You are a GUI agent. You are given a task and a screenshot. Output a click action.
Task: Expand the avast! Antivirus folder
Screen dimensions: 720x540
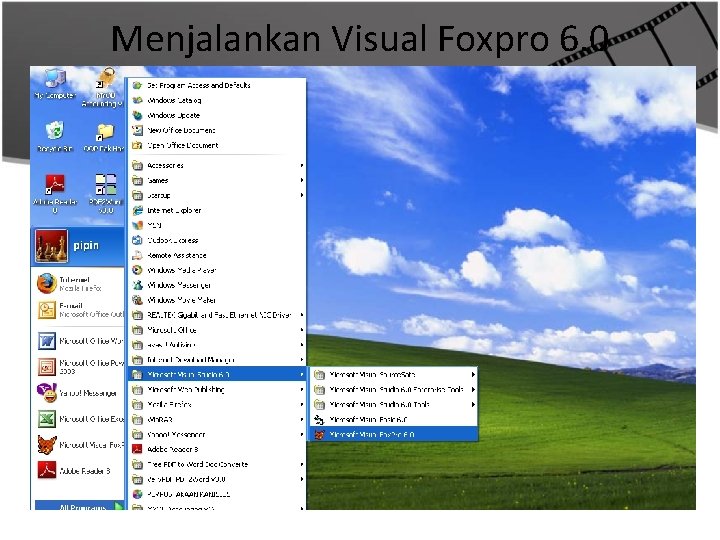point(216,345)
